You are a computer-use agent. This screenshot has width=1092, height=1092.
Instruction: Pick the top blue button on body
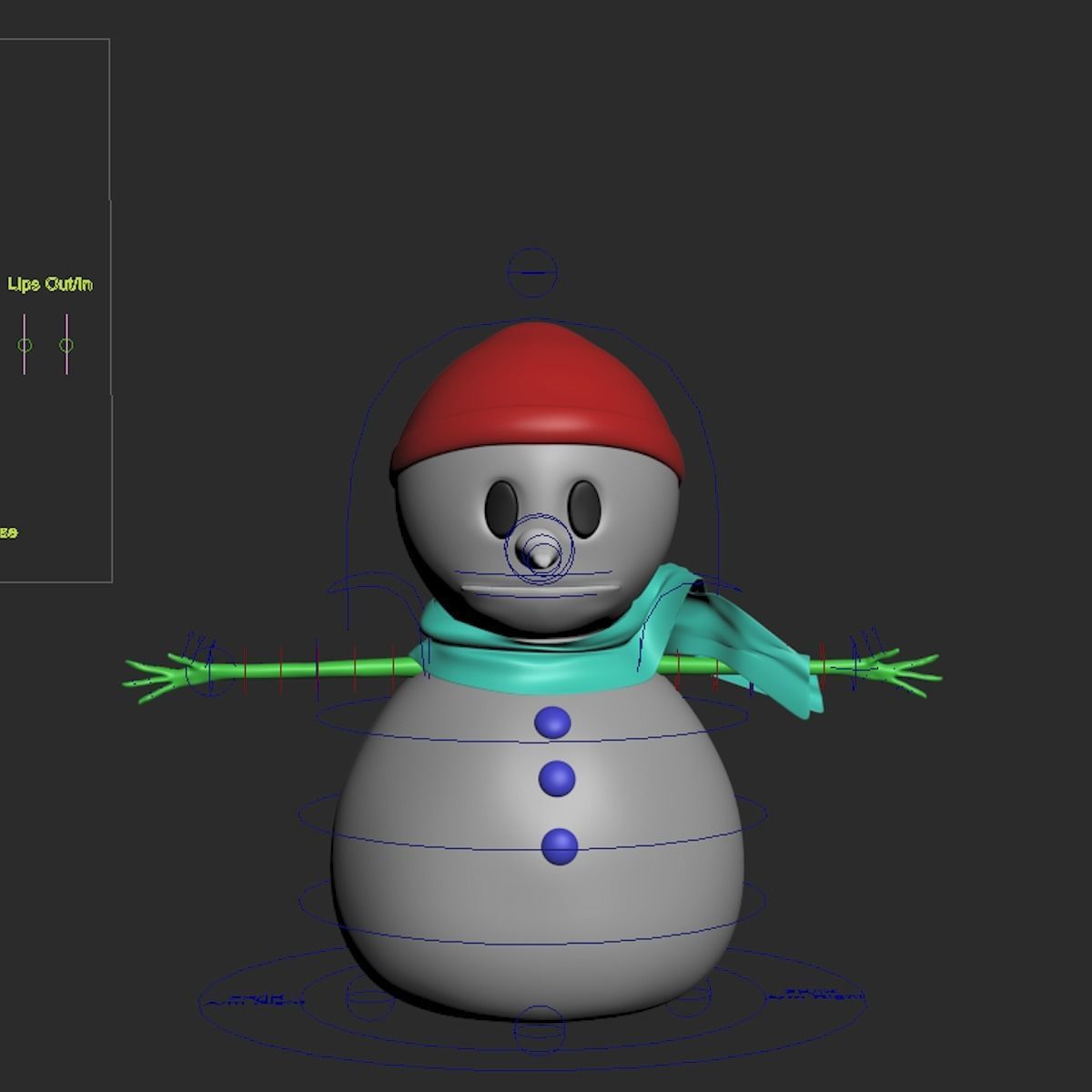[x=552, y=723]
